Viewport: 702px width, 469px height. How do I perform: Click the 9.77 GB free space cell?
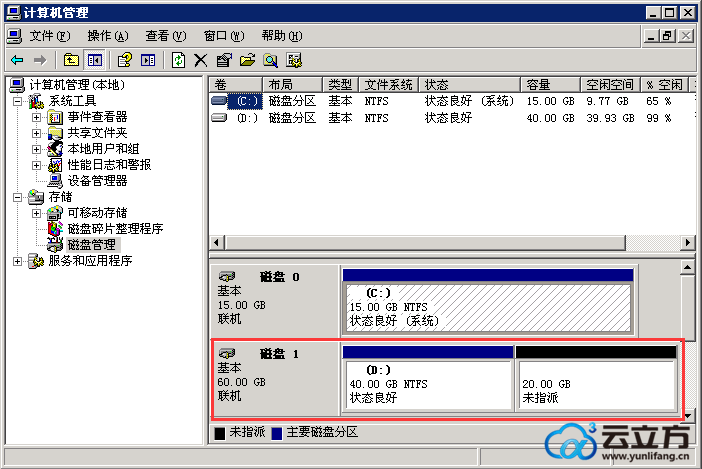[608, 101]
